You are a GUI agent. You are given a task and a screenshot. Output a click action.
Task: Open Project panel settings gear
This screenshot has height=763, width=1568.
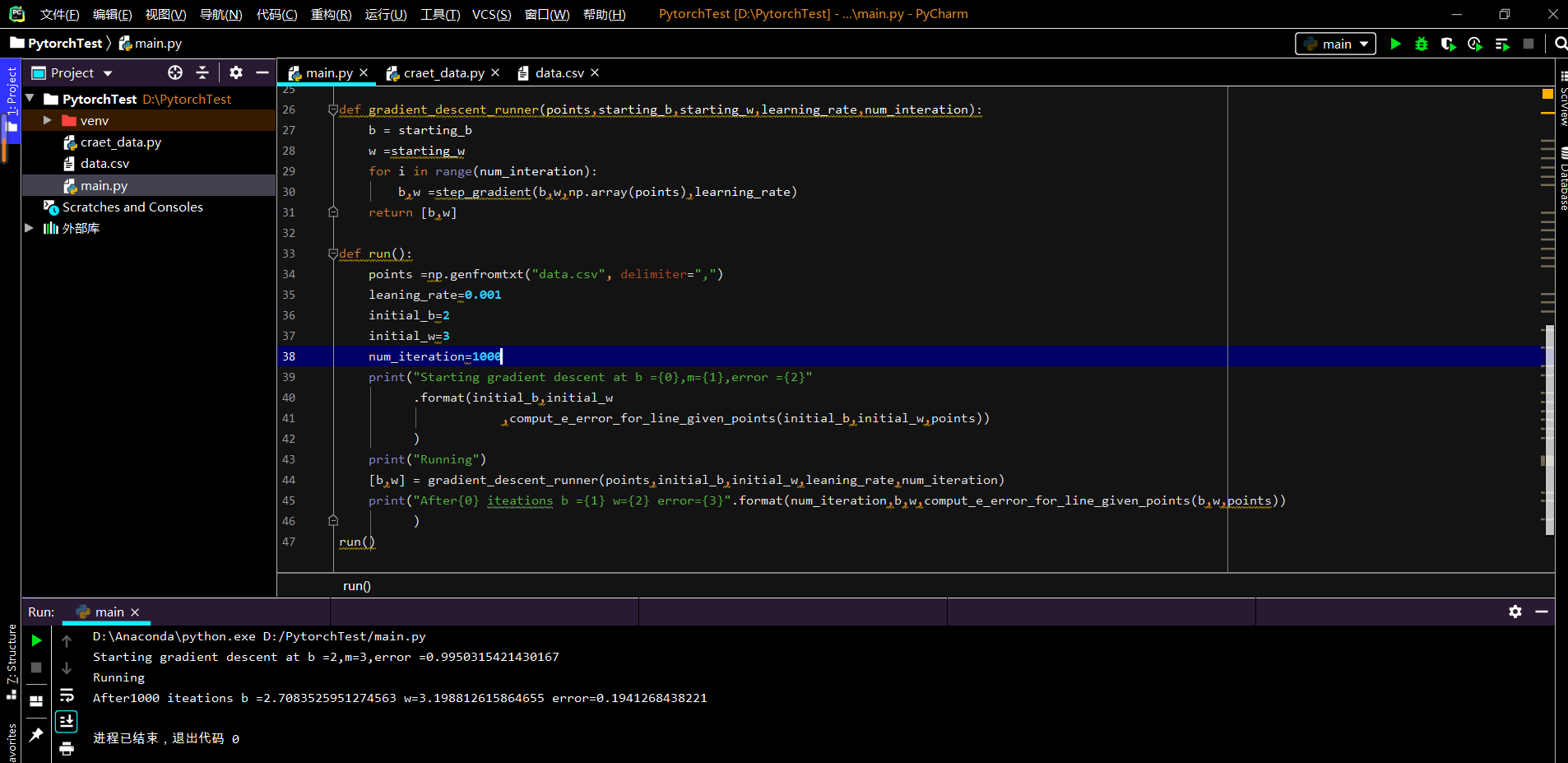click(236, 72)
